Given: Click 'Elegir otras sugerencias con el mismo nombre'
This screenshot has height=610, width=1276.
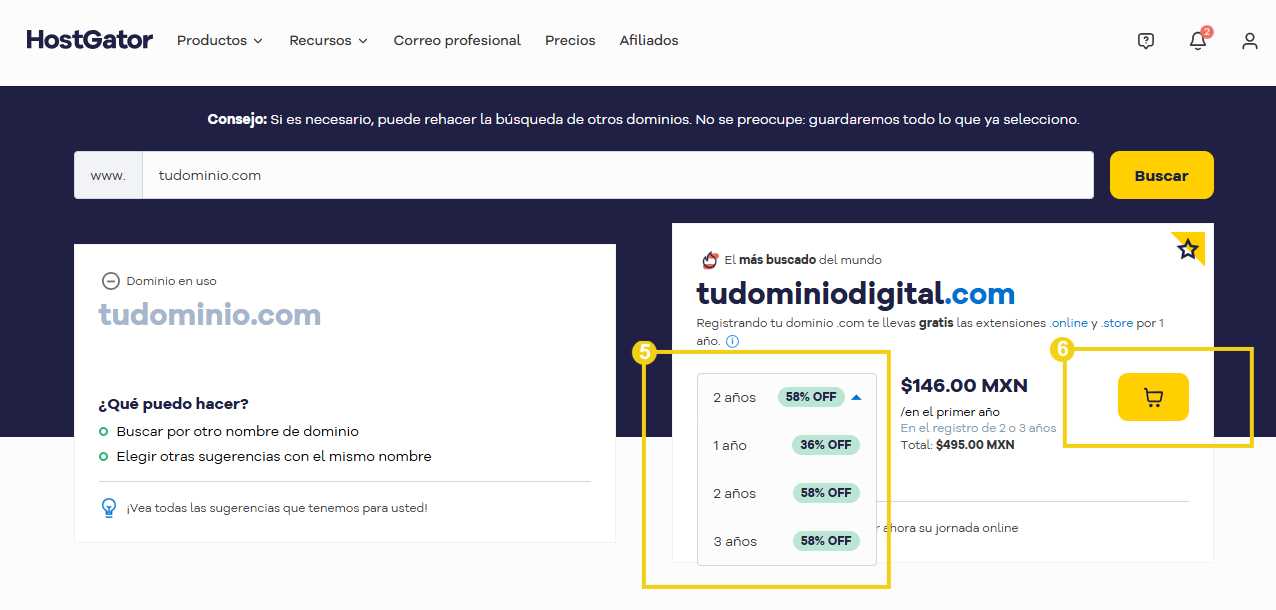Looking at the screenshot, I should click(x=274, y=457).
